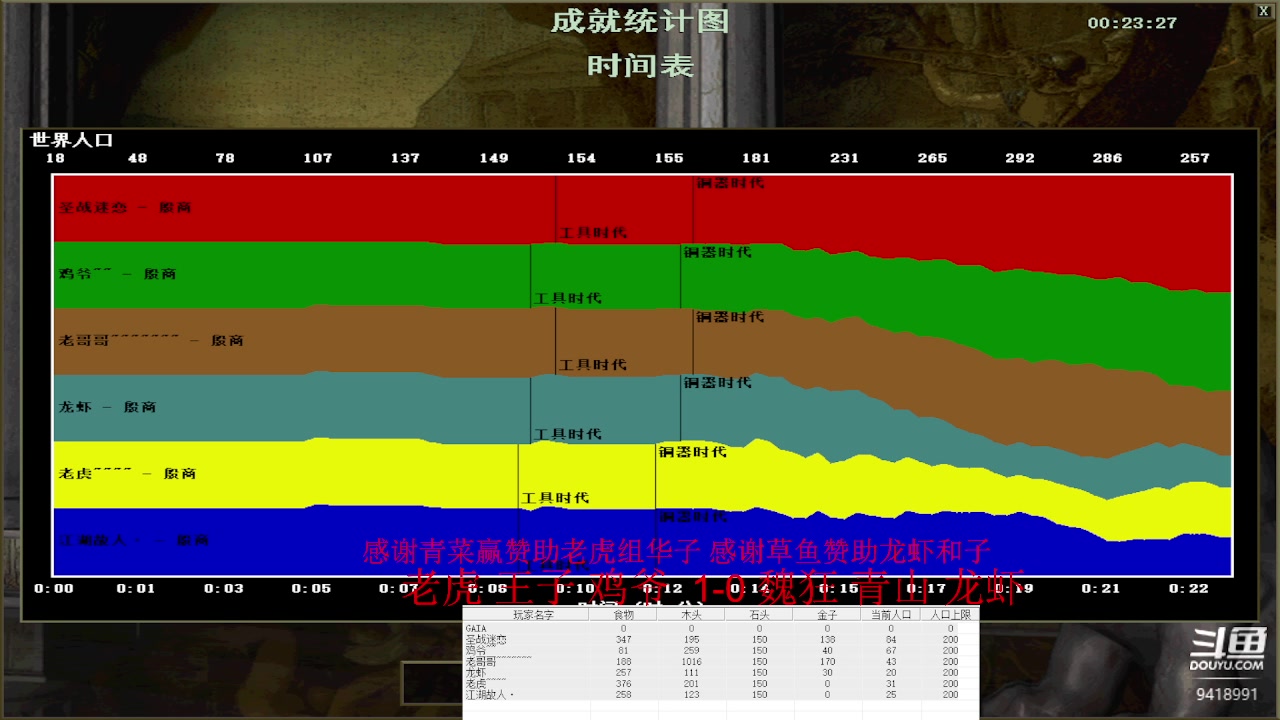The width and height of the screenshot is (1280, 720).
Task: Click the 00:23:27 game timer
Action: [1132, 23]
